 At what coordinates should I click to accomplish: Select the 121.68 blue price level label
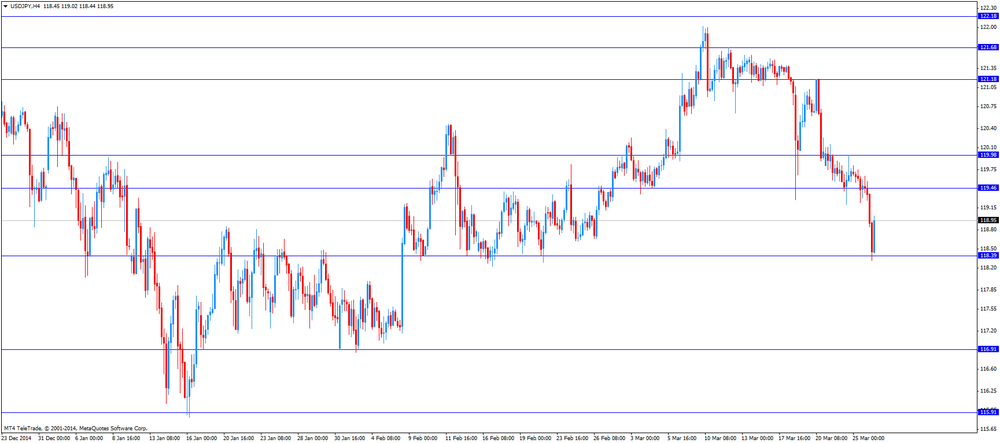coord(989,48)
